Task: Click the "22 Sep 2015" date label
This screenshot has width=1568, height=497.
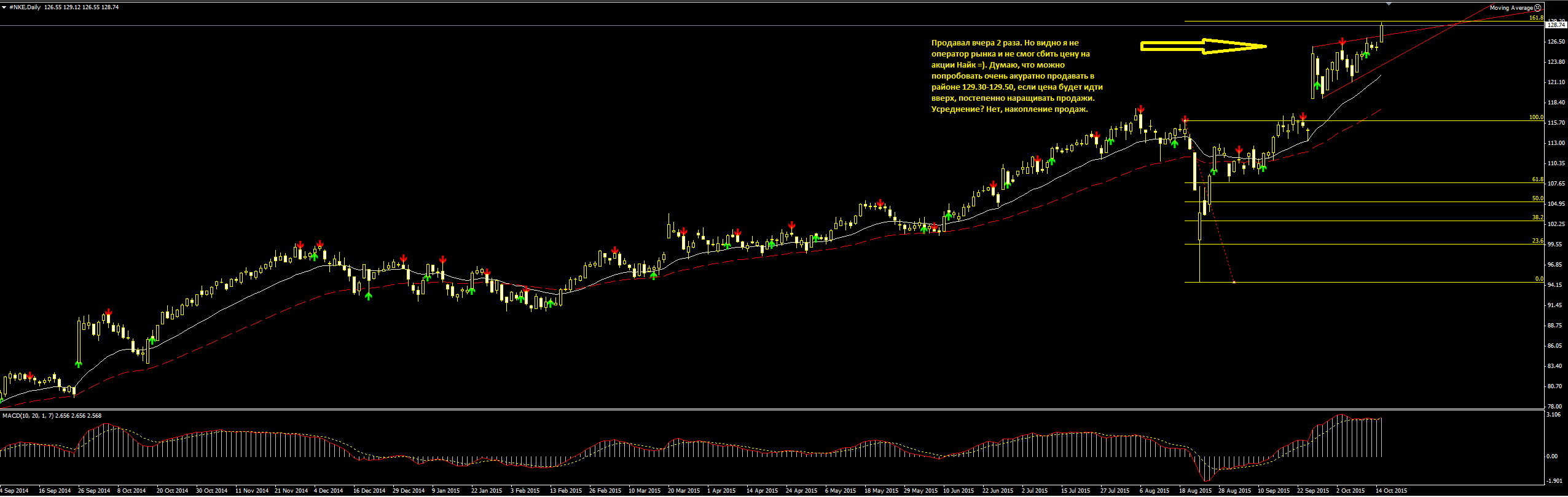Action: coord(1313,491)
